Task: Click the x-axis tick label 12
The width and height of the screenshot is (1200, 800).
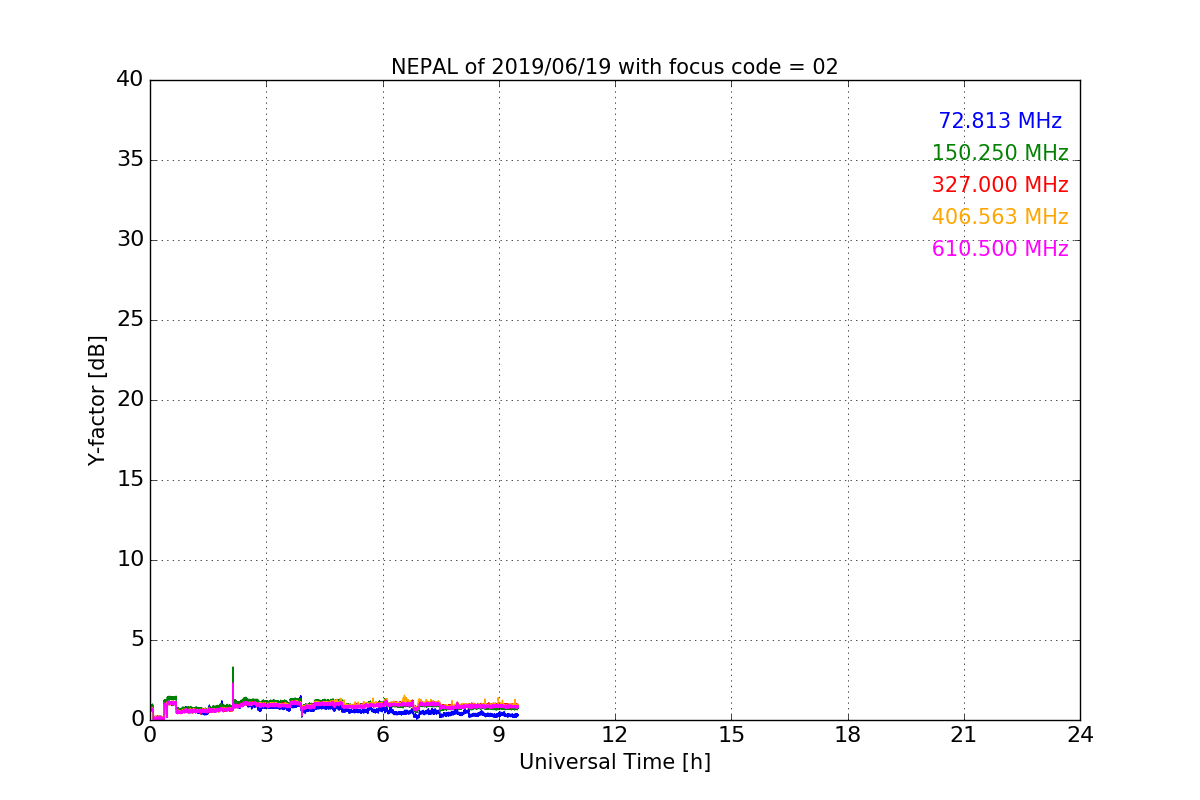Action: click(615, 735)
